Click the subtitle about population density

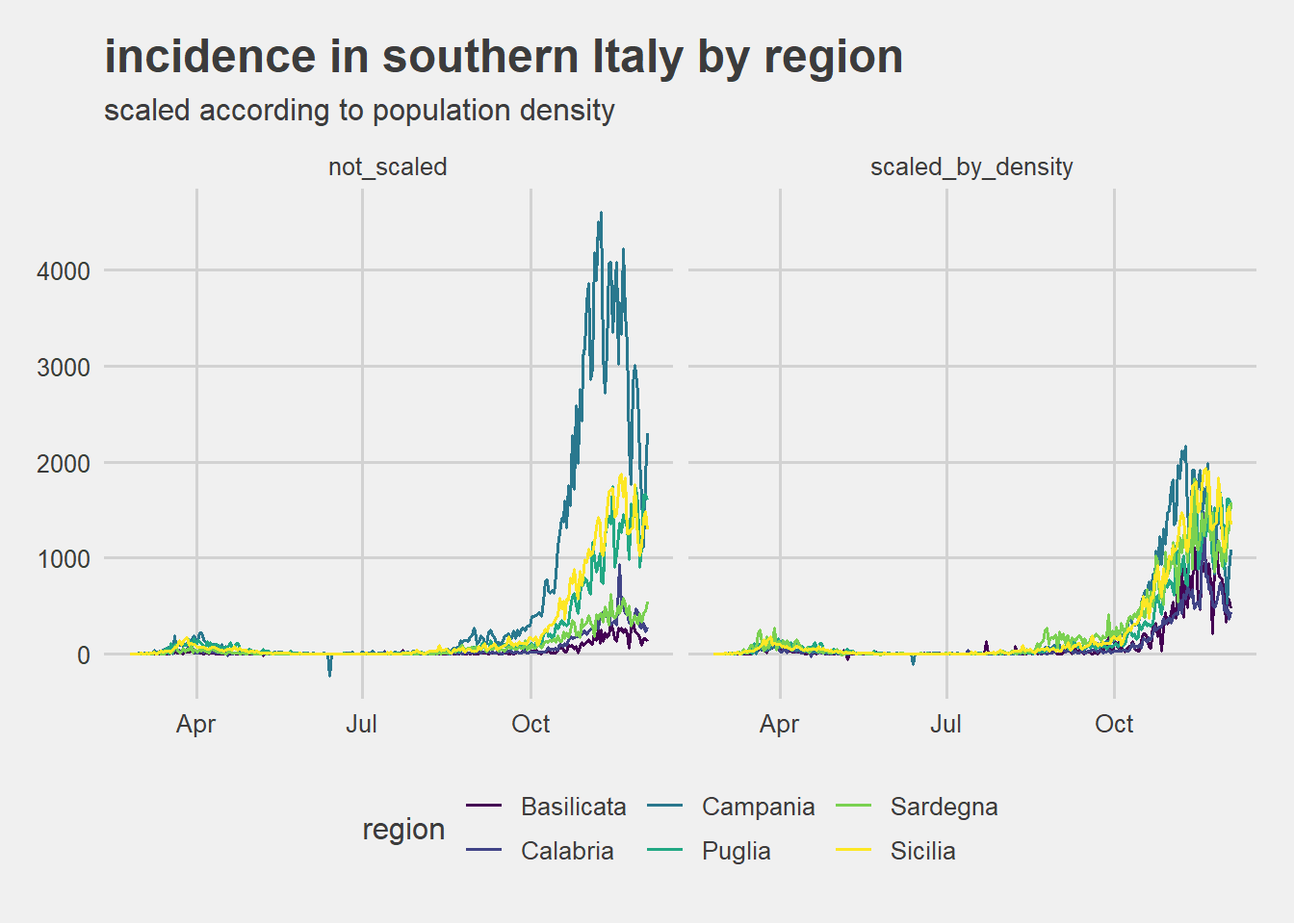[x=359, y=111]
